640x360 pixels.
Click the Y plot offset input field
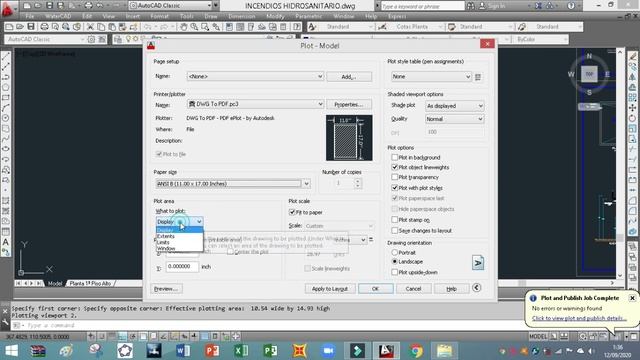(x=182, y=267)
